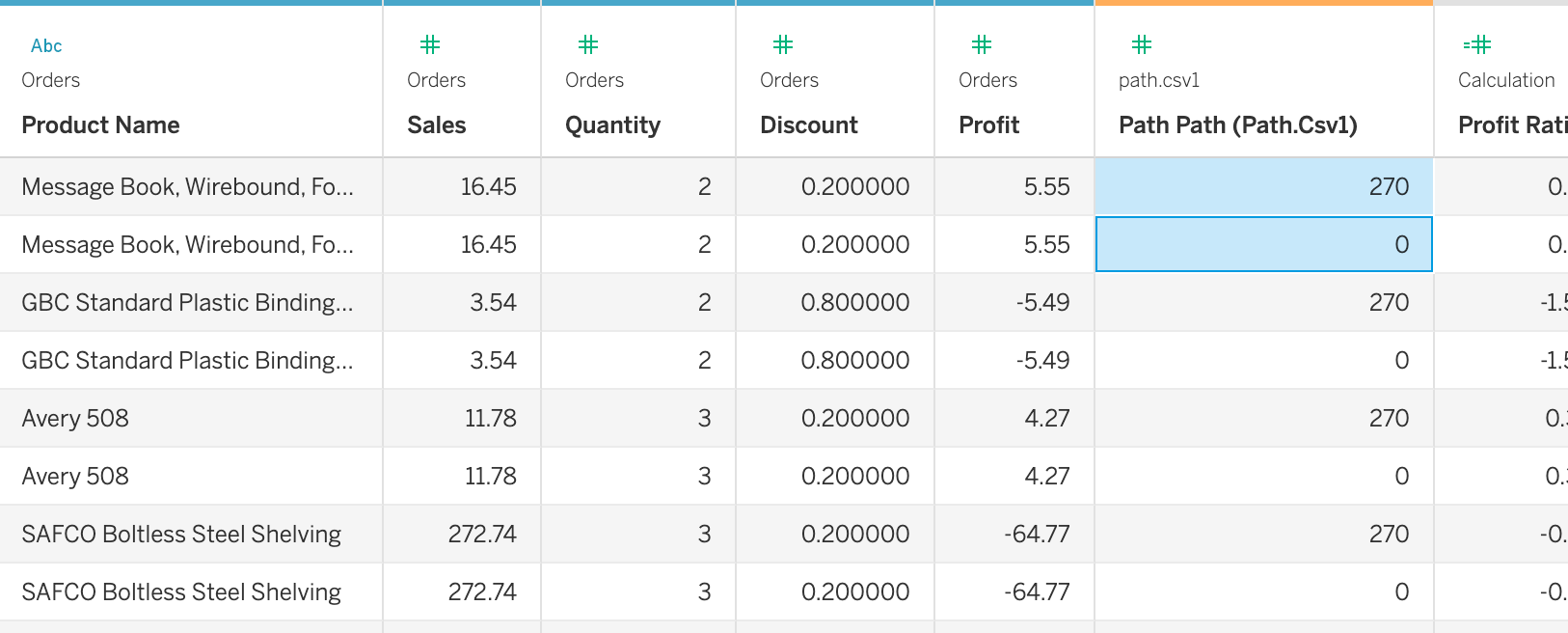Click the calculated field icon above Profit Ratio
This screenshot has width=1568, height=633.
pos(1477,44)
